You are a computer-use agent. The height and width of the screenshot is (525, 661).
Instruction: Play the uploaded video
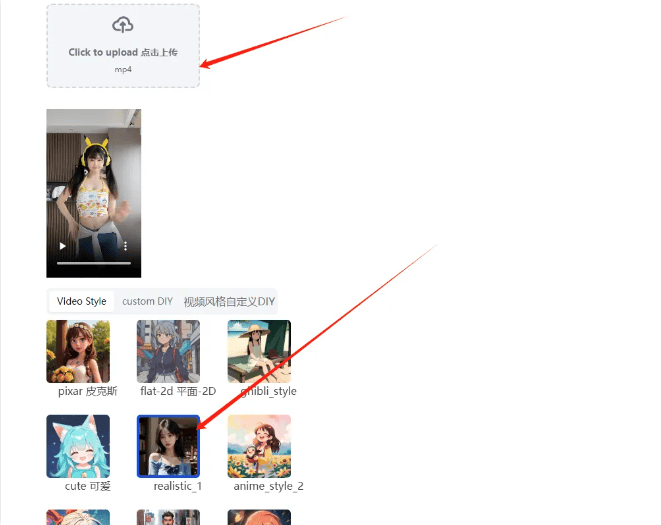[63, 246]
